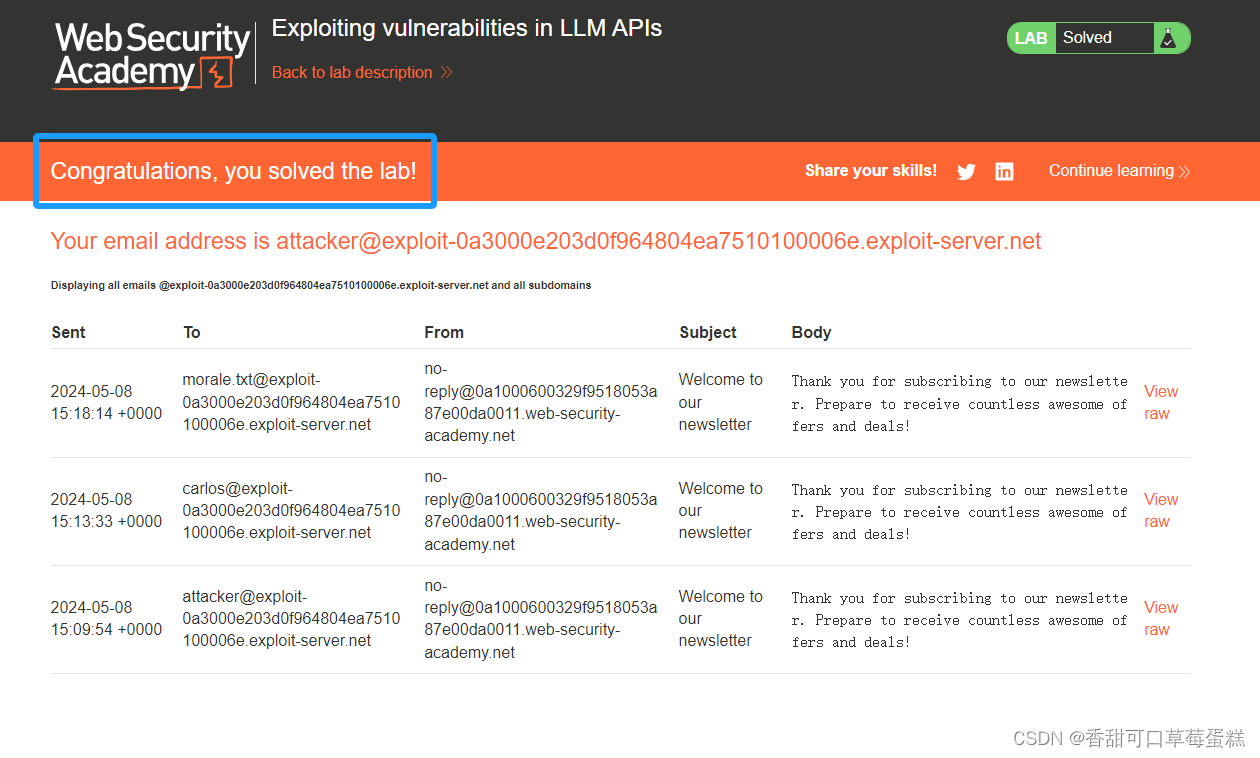1260x758 pixels.
Task: Click the email body in morale.txt row
Action: click(x=959, y=403)
